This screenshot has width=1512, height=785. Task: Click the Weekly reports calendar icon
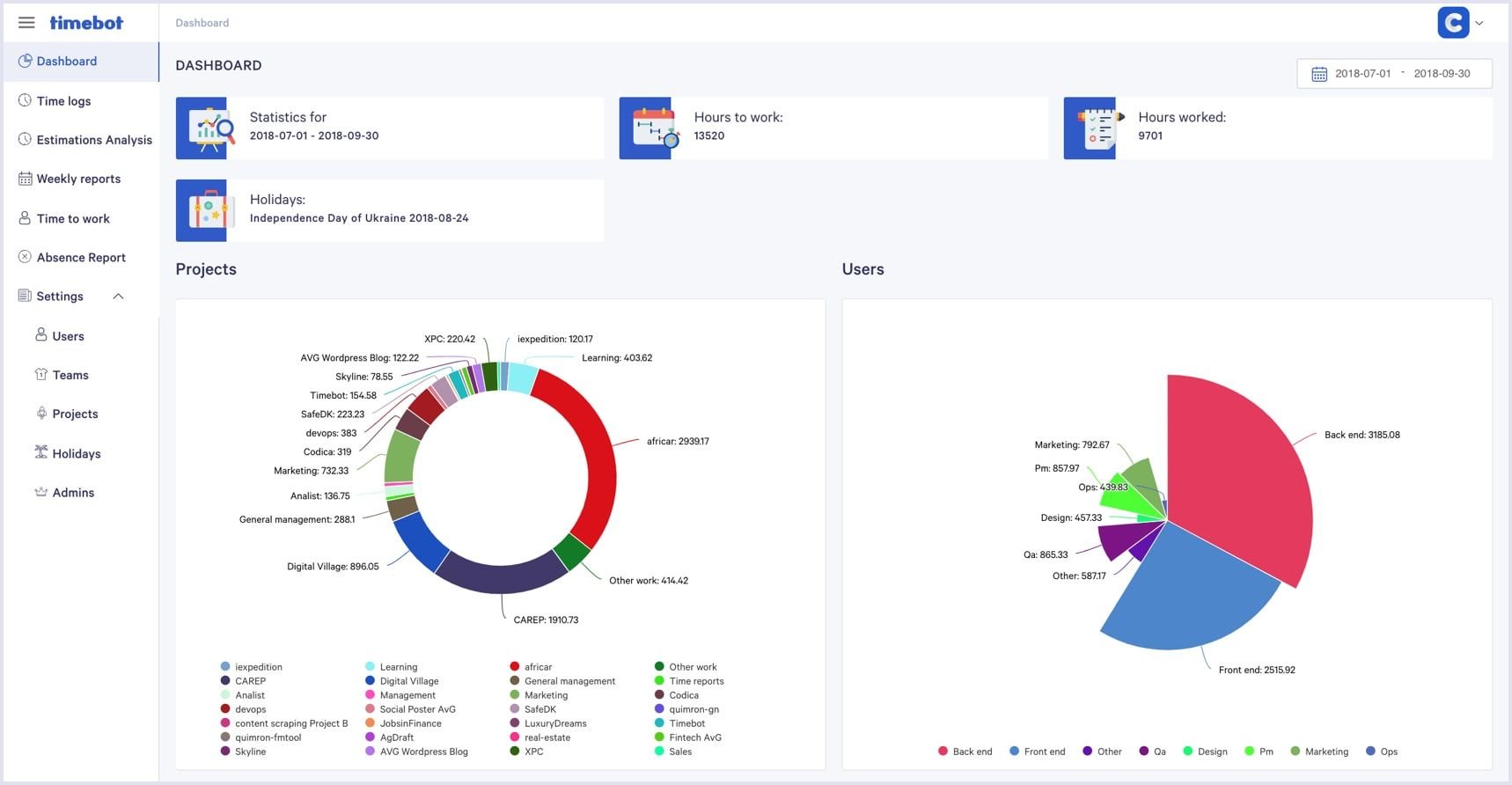point(25,179)
